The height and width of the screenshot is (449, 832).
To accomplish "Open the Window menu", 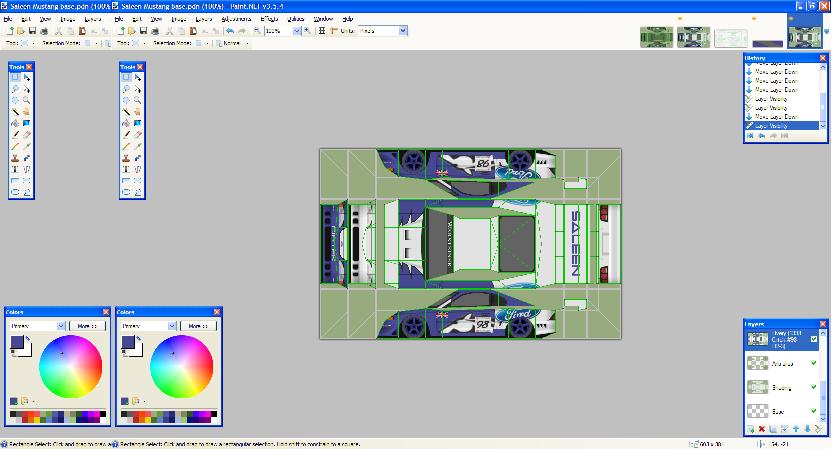I will click(x=323, y=19).
